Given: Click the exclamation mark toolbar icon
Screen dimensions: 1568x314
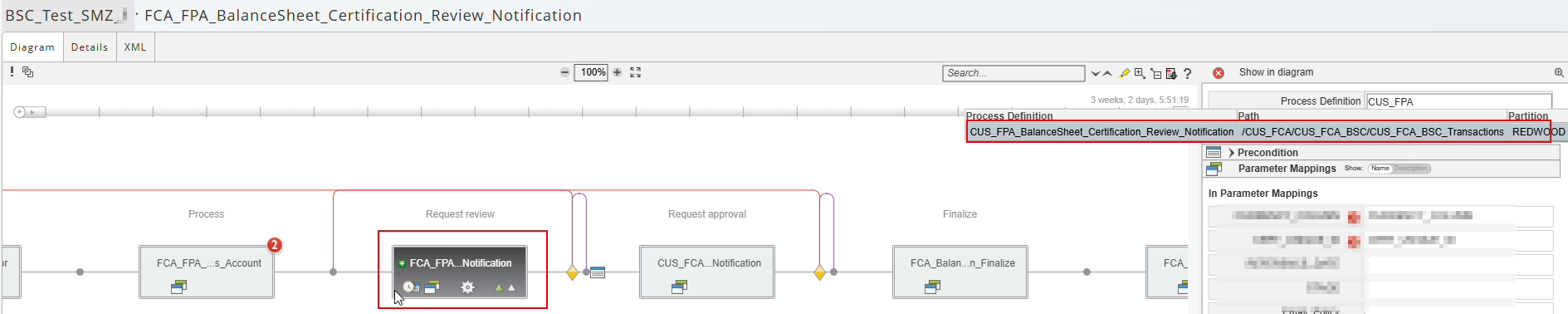Looking at the screenshot, I should pos(12,71).
